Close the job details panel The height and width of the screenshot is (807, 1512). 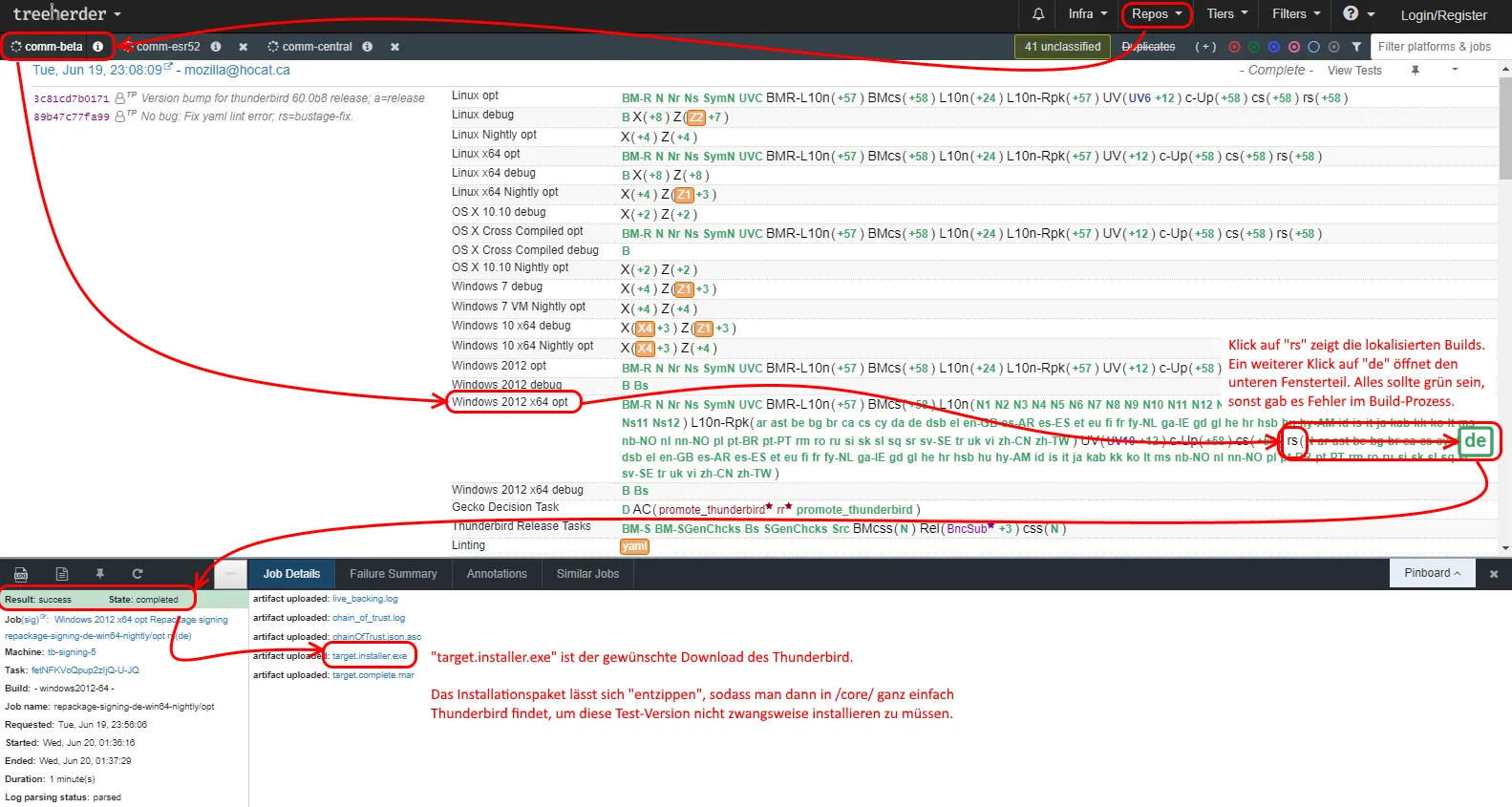tap(1494, 574)
